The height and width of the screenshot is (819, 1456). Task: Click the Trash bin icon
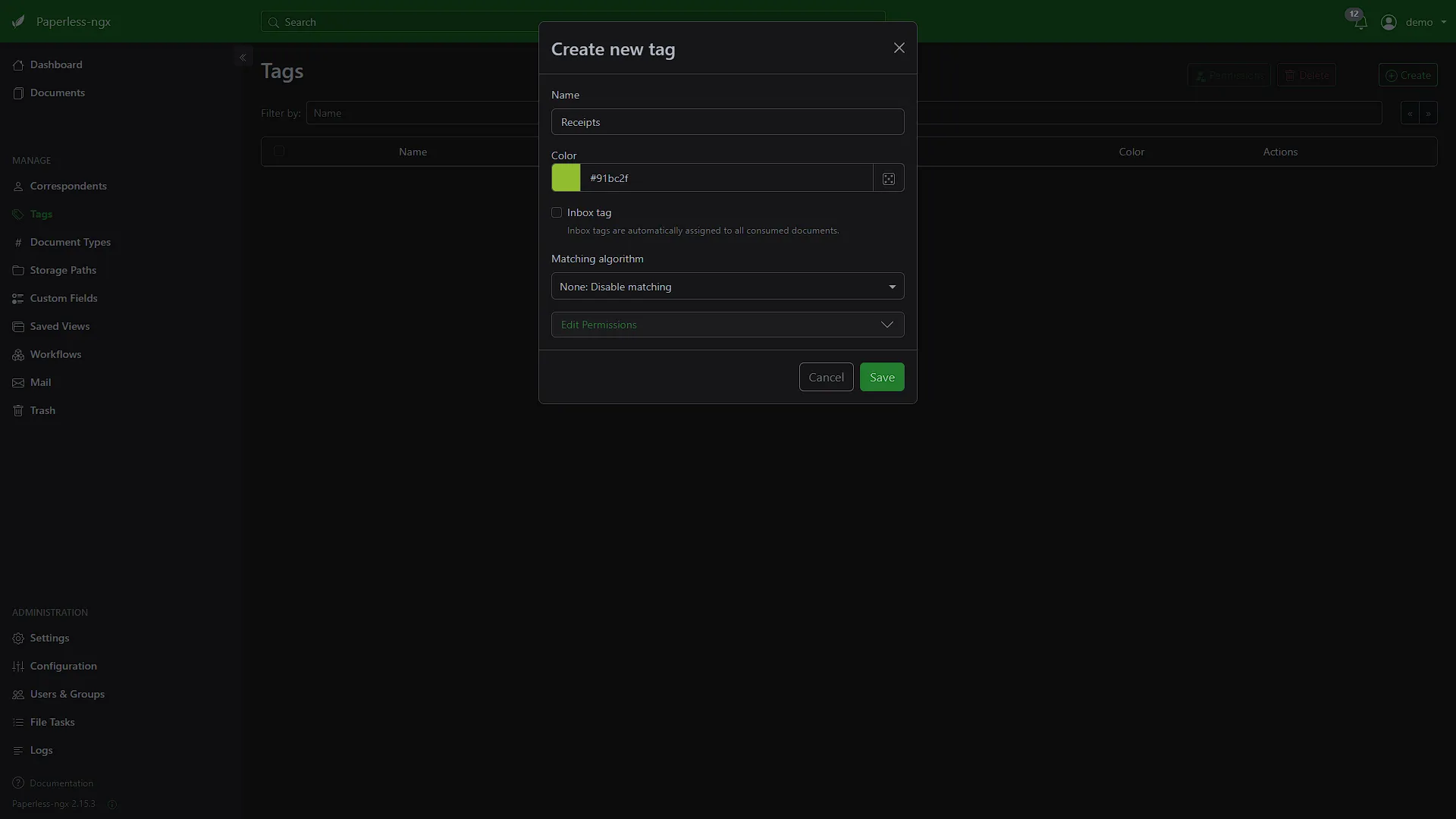pyautogui.click(x=18, y=410)
